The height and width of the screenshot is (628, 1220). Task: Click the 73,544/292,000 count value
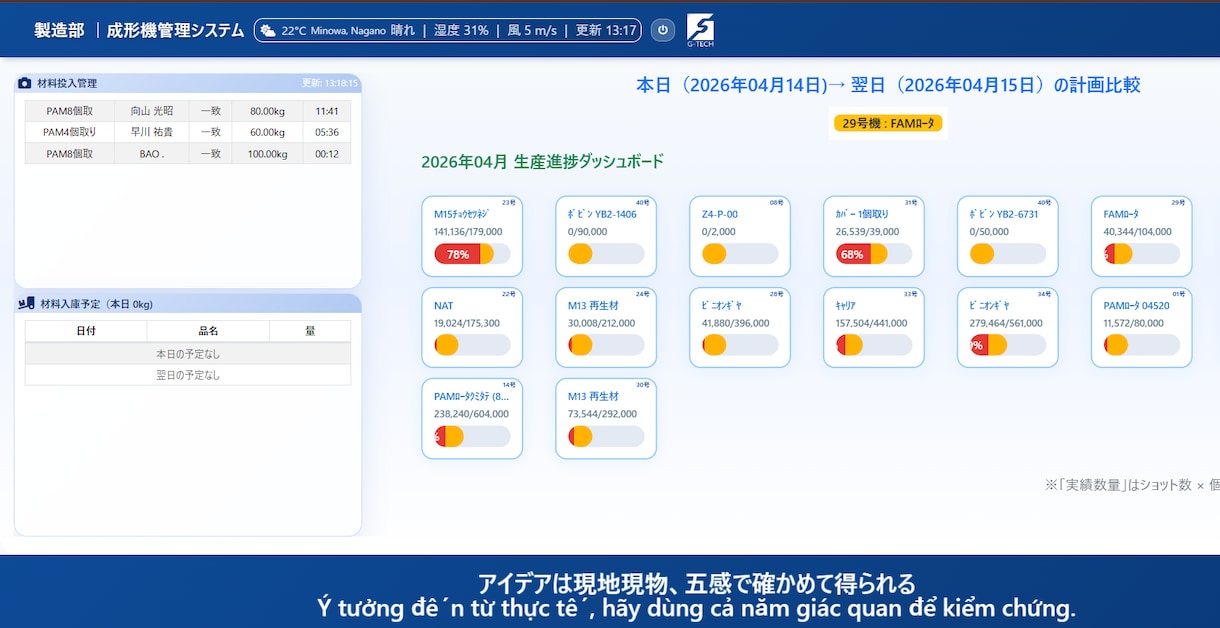[x=602, y=414]
